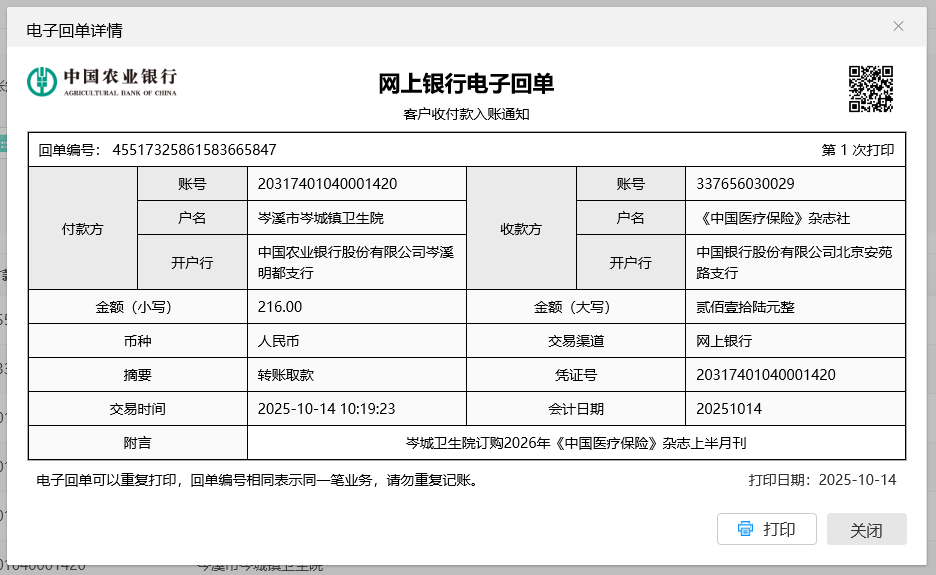Screen dimensions: 936x575
Task: Click the 附言 remark text about magazine subscription
Action: [576, 443]
